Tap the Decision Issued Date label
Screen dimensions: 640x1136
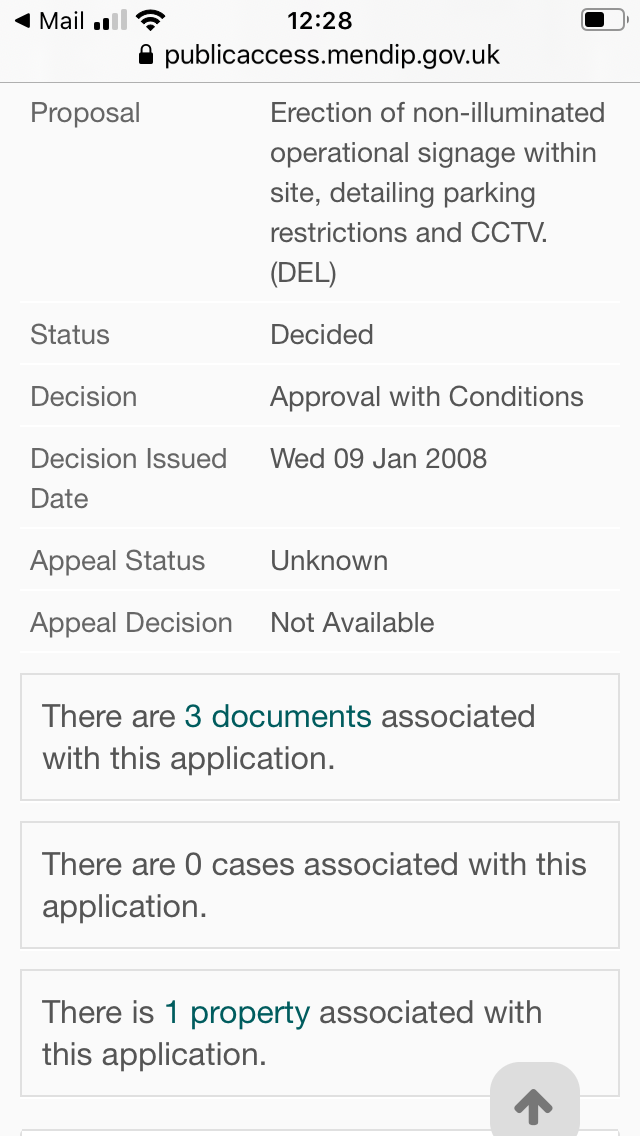tap(128, 479)
